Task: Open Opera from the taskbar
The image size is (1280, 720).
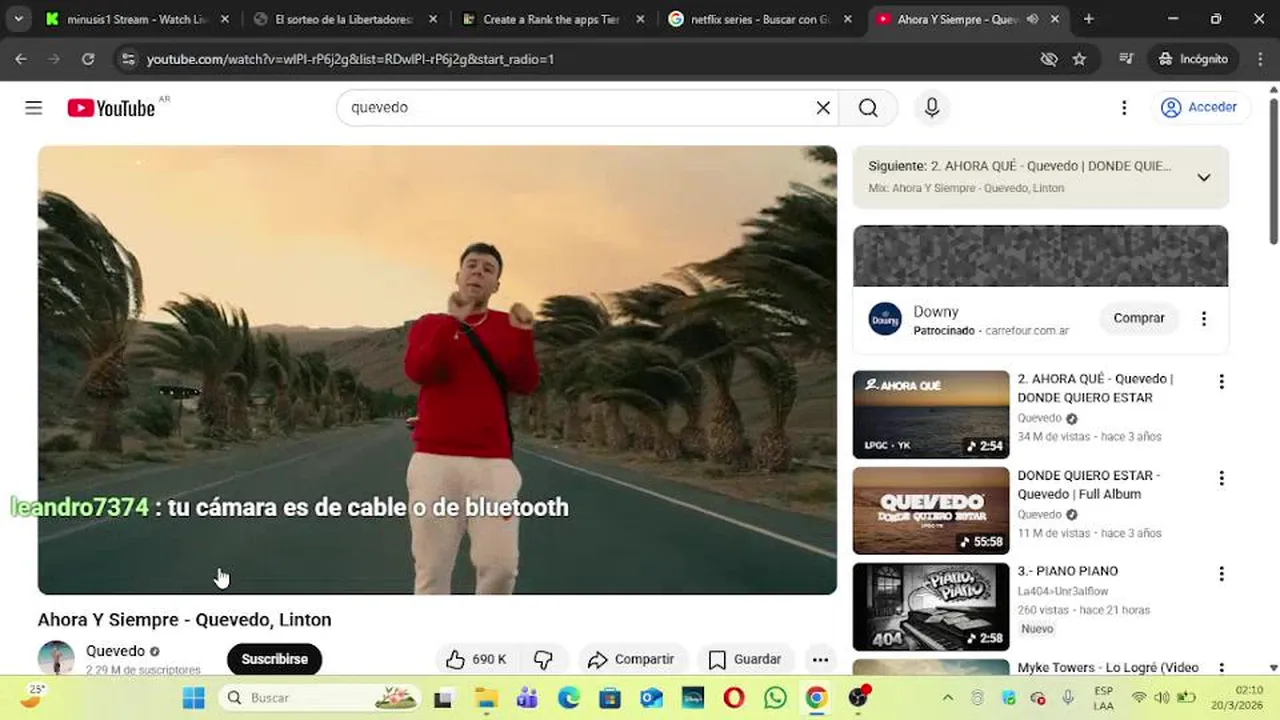Action: coord(734,698)
